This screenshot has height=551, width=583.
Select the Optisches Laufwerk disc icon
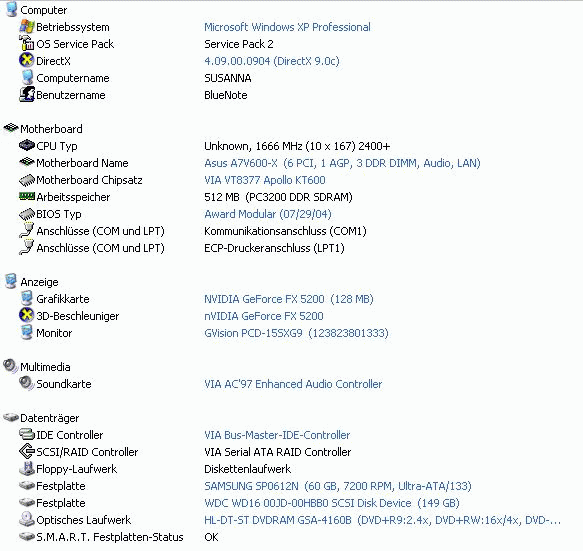[x=27, y=519]
